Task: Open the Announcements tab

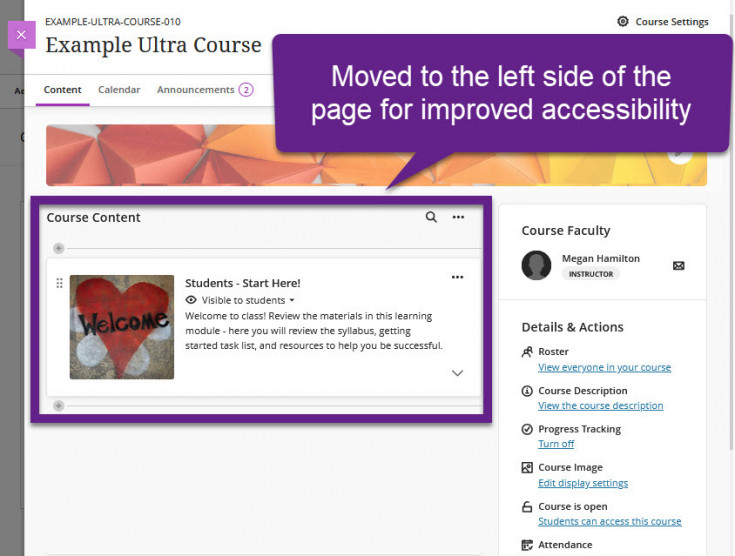Action: [195, 90]
